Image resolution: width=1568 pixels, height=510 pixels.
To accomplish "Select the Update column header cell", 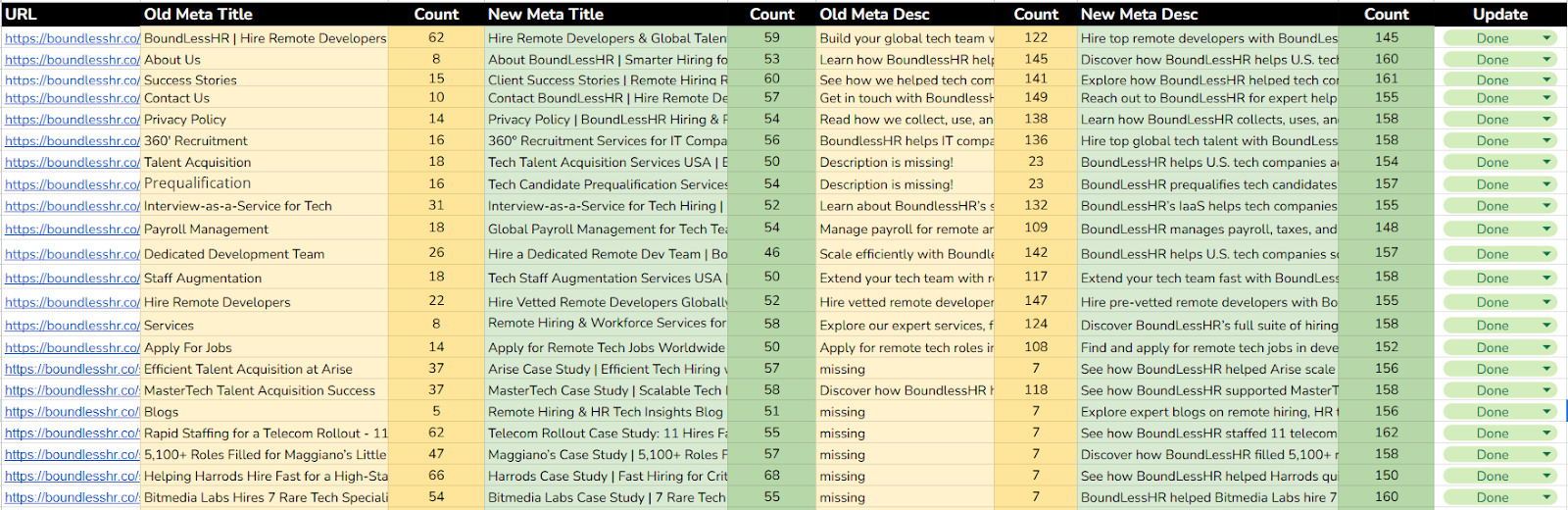I will tap(1499, 14).
